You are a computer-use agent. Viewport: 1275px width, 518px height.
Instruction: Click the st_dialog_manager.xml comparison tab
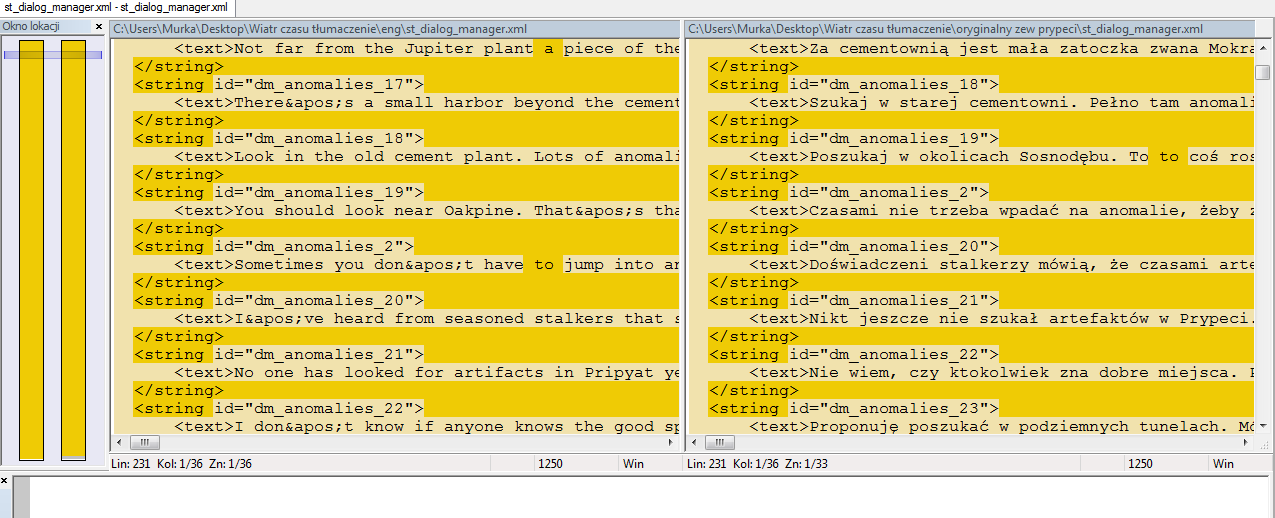coord(117,7)
